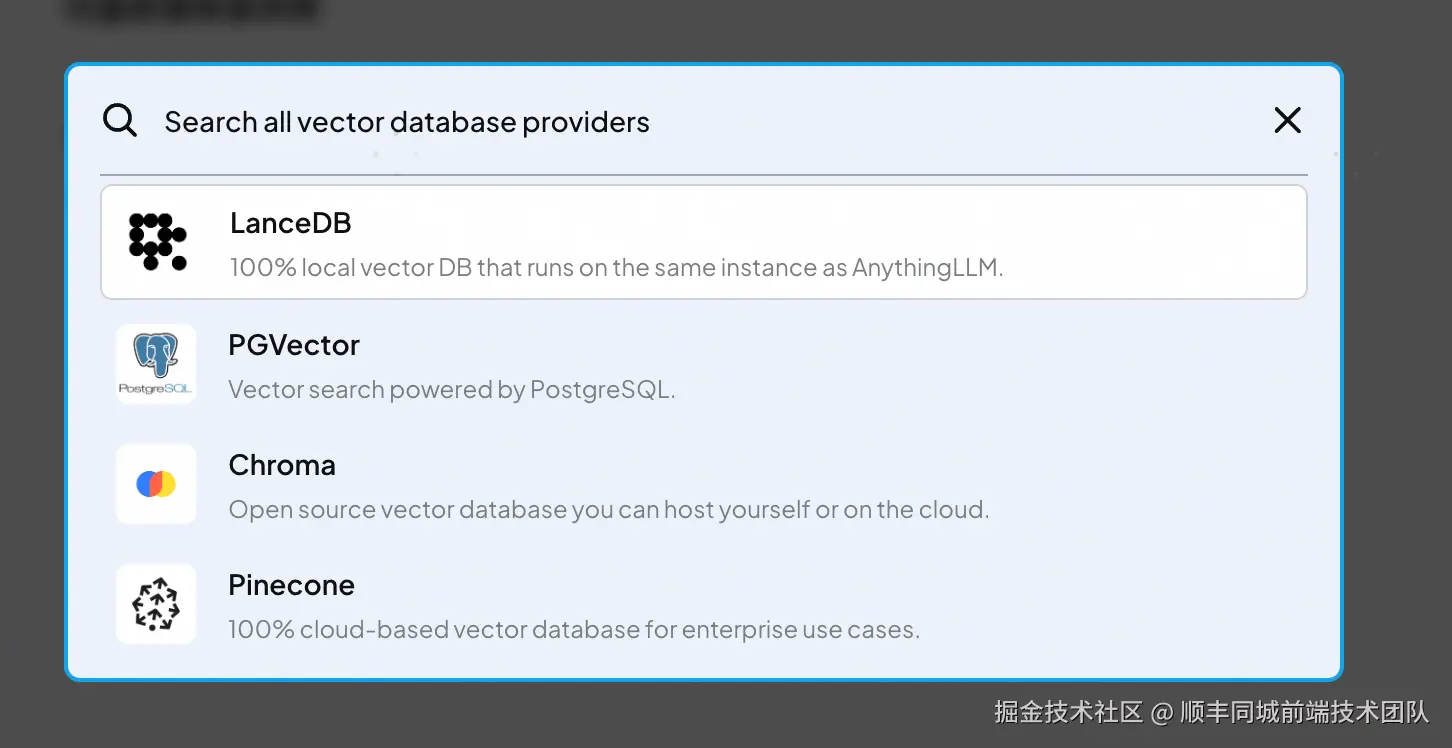The width and height of the screenshot is (1452, 748).
Task: Click the LanceDB dotted logo icon
Action: 157,242
